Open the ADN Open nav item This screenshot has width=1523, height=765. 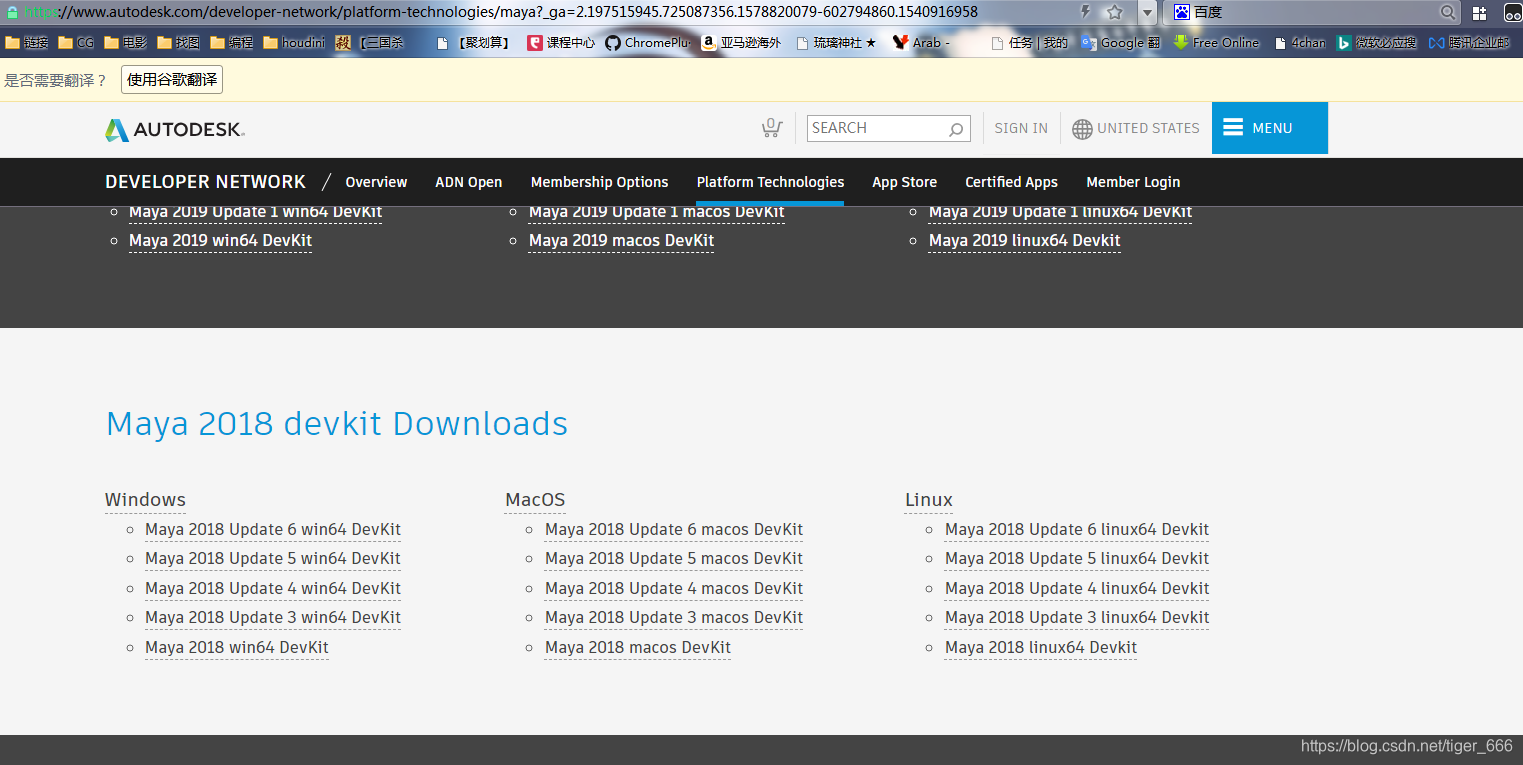point(469,182)
